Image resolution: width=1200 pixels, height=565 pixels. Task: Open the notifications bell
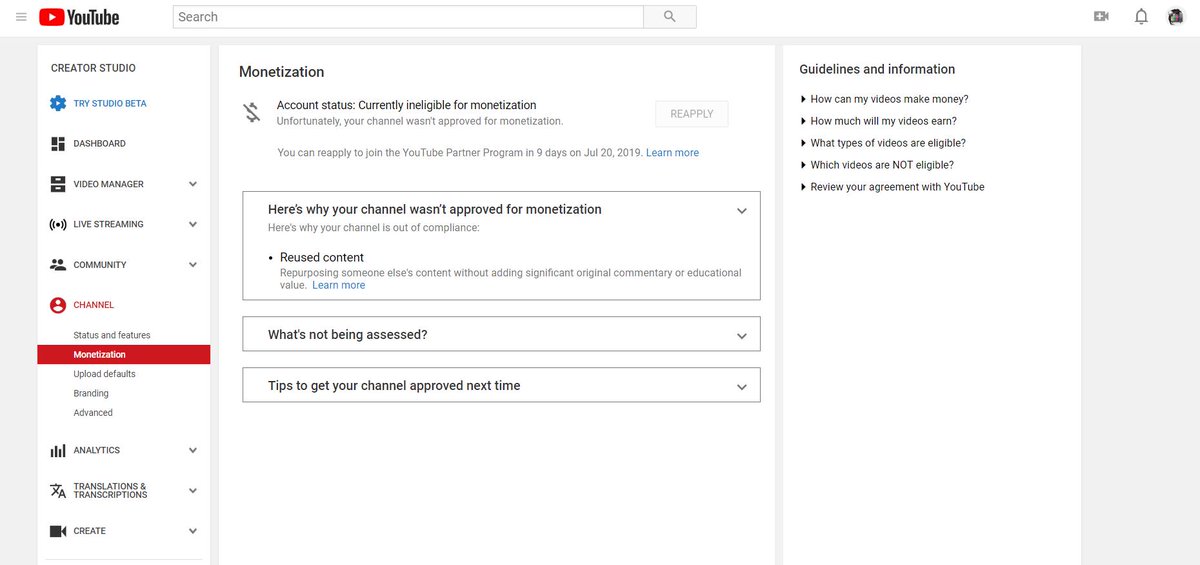click(1141, 17)
